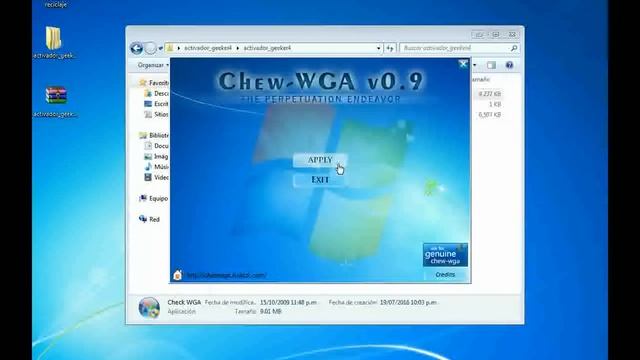Open the Música library
640x360 pixels.
tap(157, 167)
